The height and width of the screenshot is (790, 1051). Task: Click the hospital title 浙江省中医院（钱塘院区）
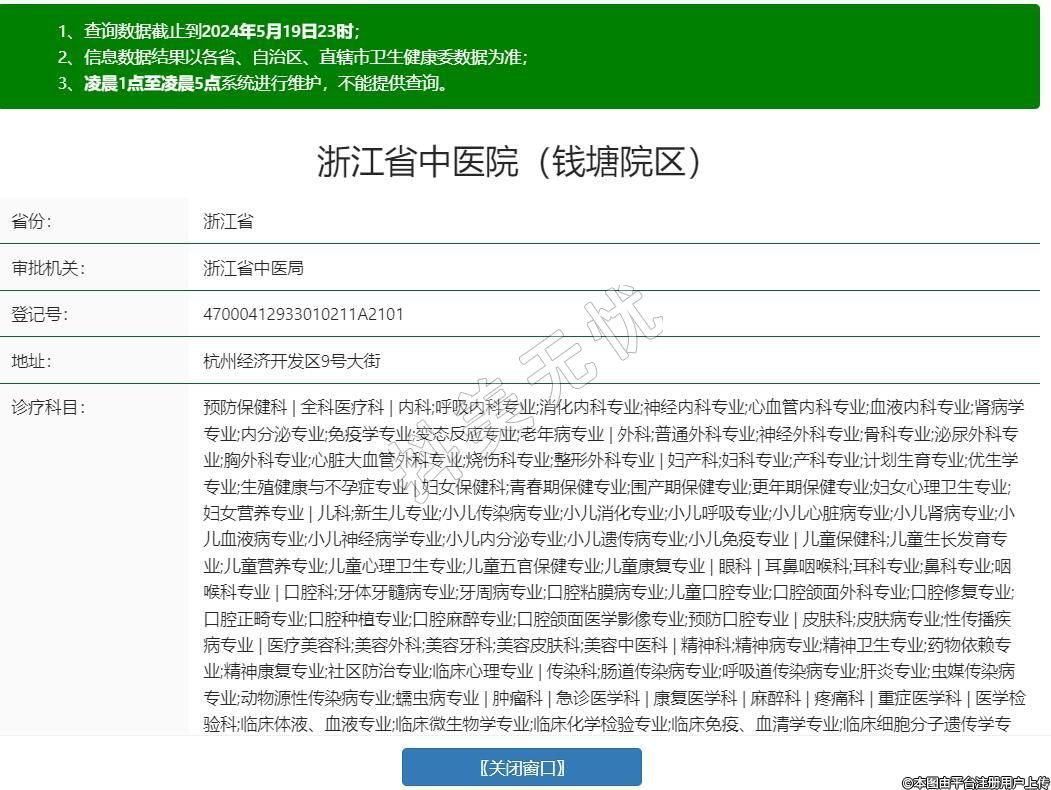click(510, 162)
